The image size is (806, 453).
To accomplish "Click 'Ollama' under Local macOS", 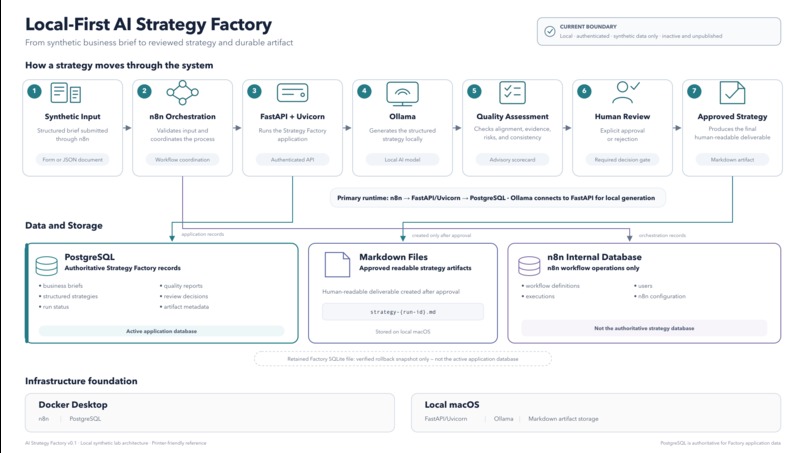I will [x=504, y=419].
